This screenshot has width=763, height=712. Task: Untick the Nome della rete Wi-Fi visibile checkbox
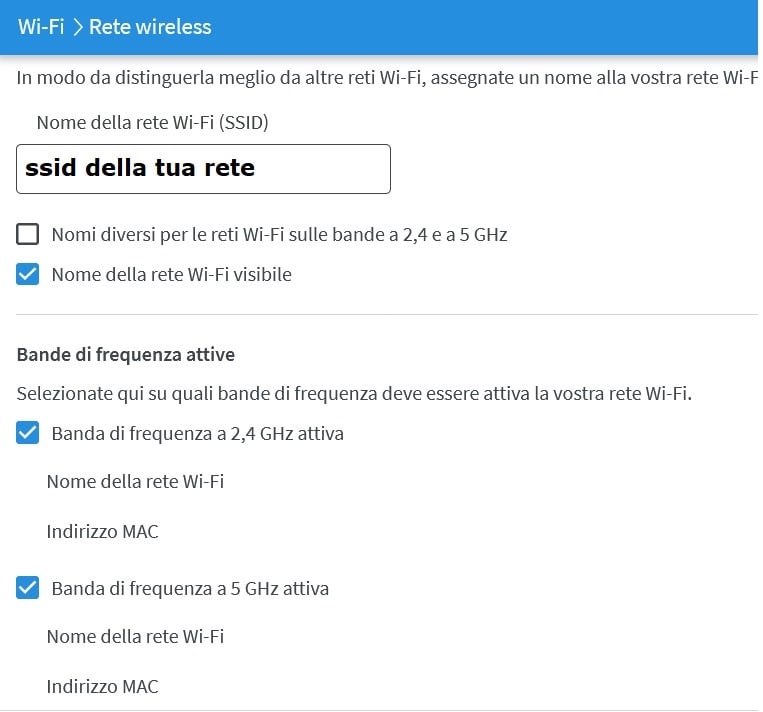point(27,274)
